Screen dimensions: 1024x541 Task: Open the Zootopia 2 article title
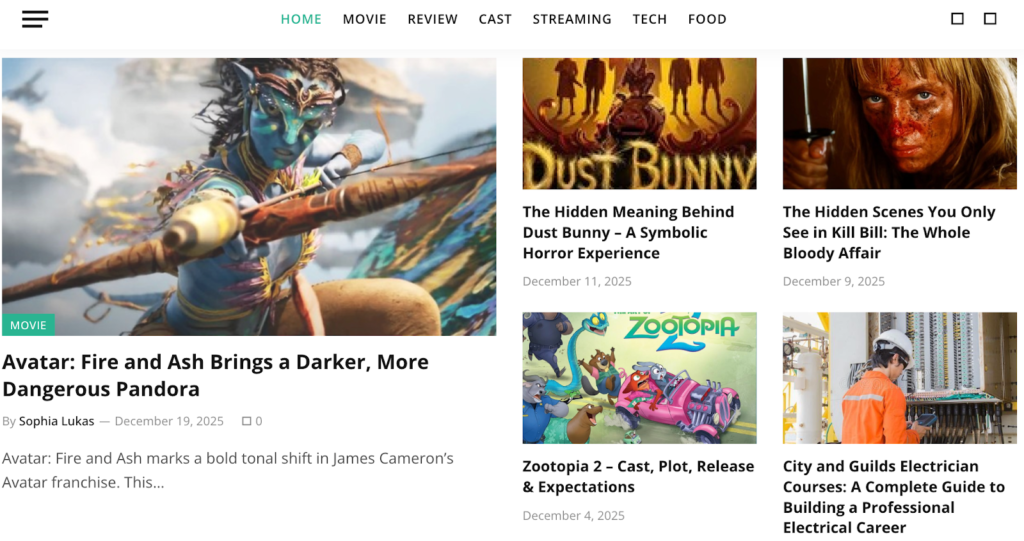coord(638,476)
